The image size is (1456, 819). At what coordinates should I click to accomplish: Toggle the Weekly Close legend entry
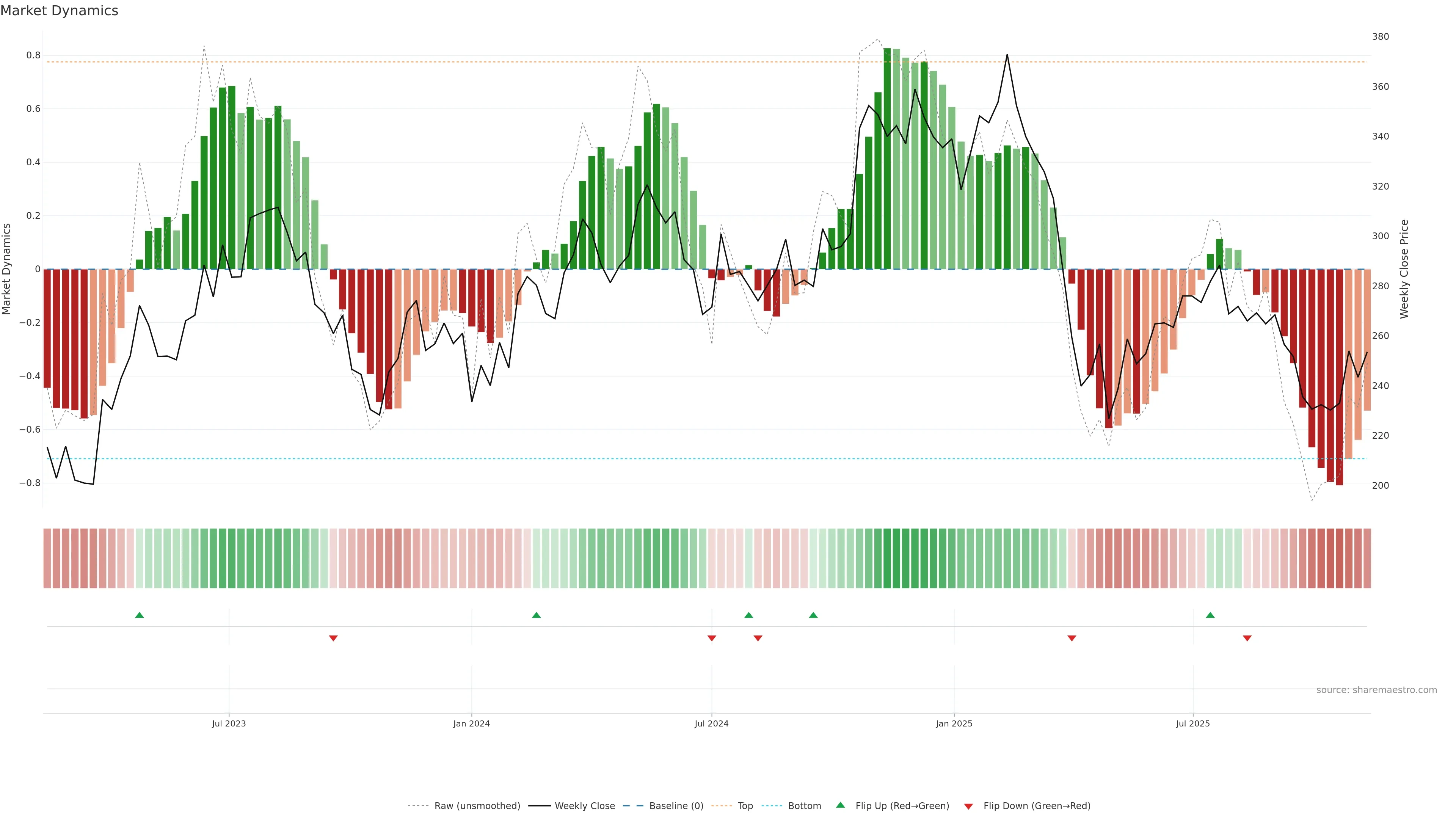(x=584, y=806)
